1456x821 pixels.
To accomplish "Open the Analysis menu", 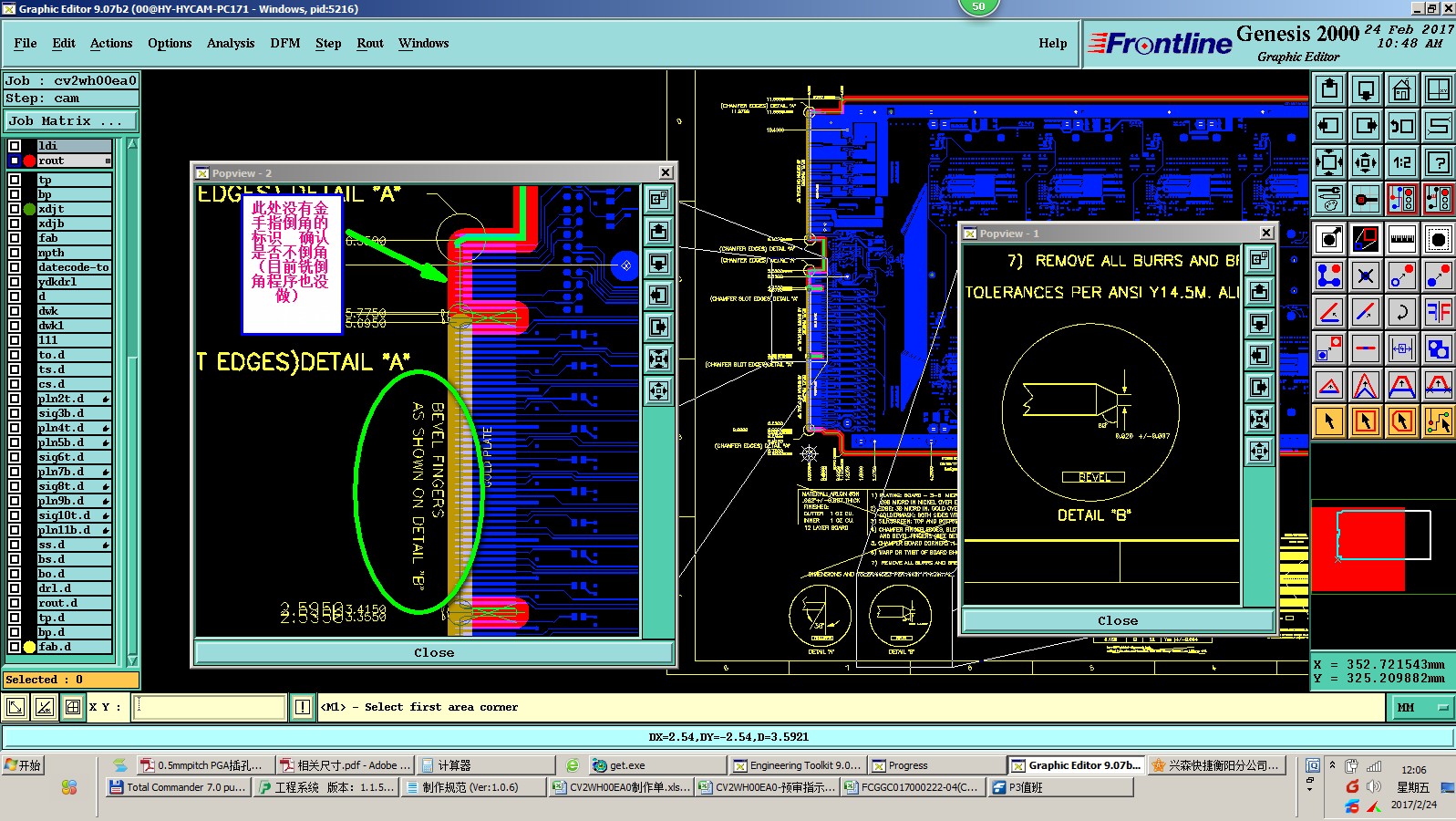I will coord(231,43).
